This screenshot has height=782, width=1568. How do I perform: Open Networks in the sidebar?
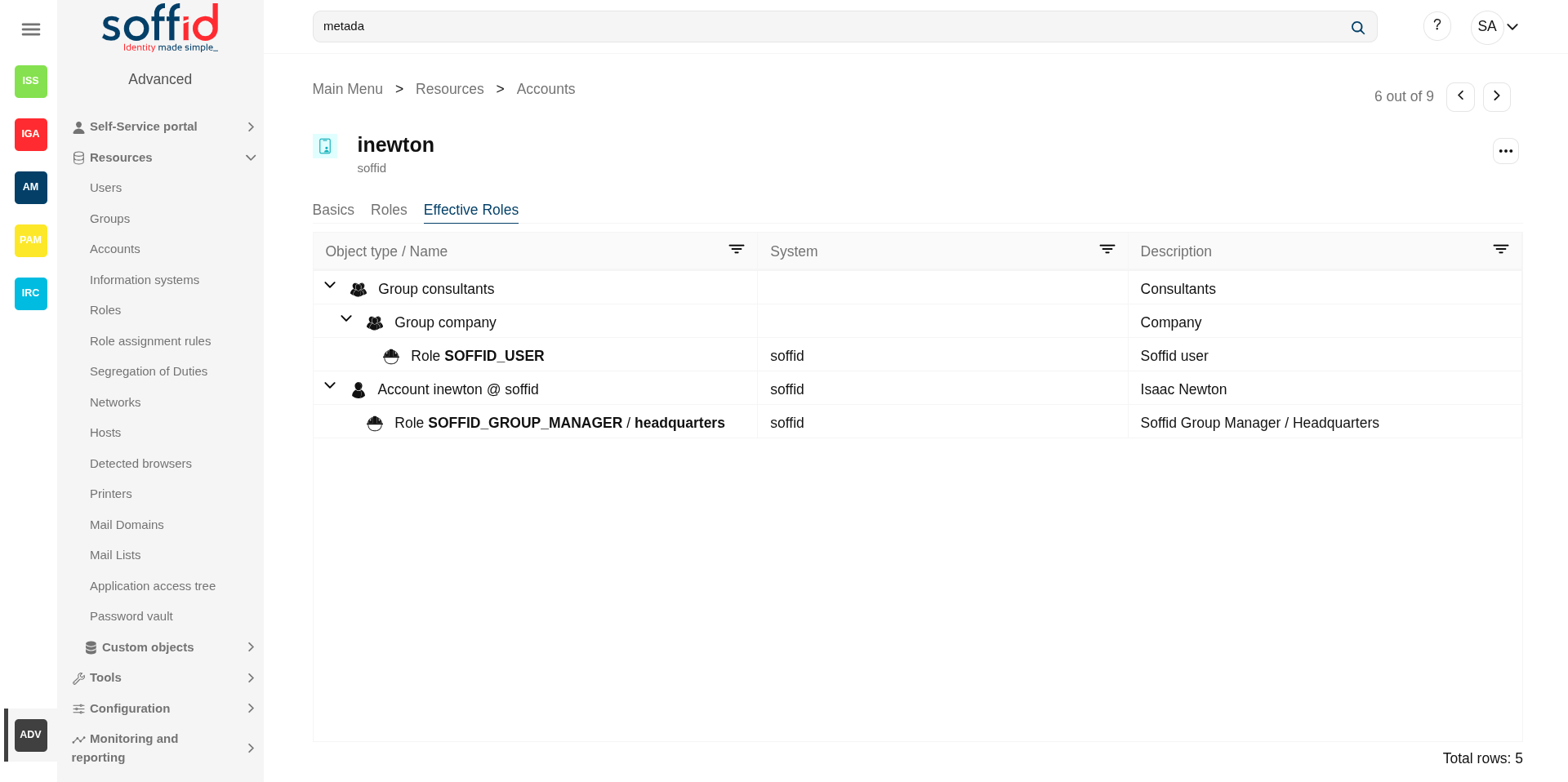[x=115, y=402]
